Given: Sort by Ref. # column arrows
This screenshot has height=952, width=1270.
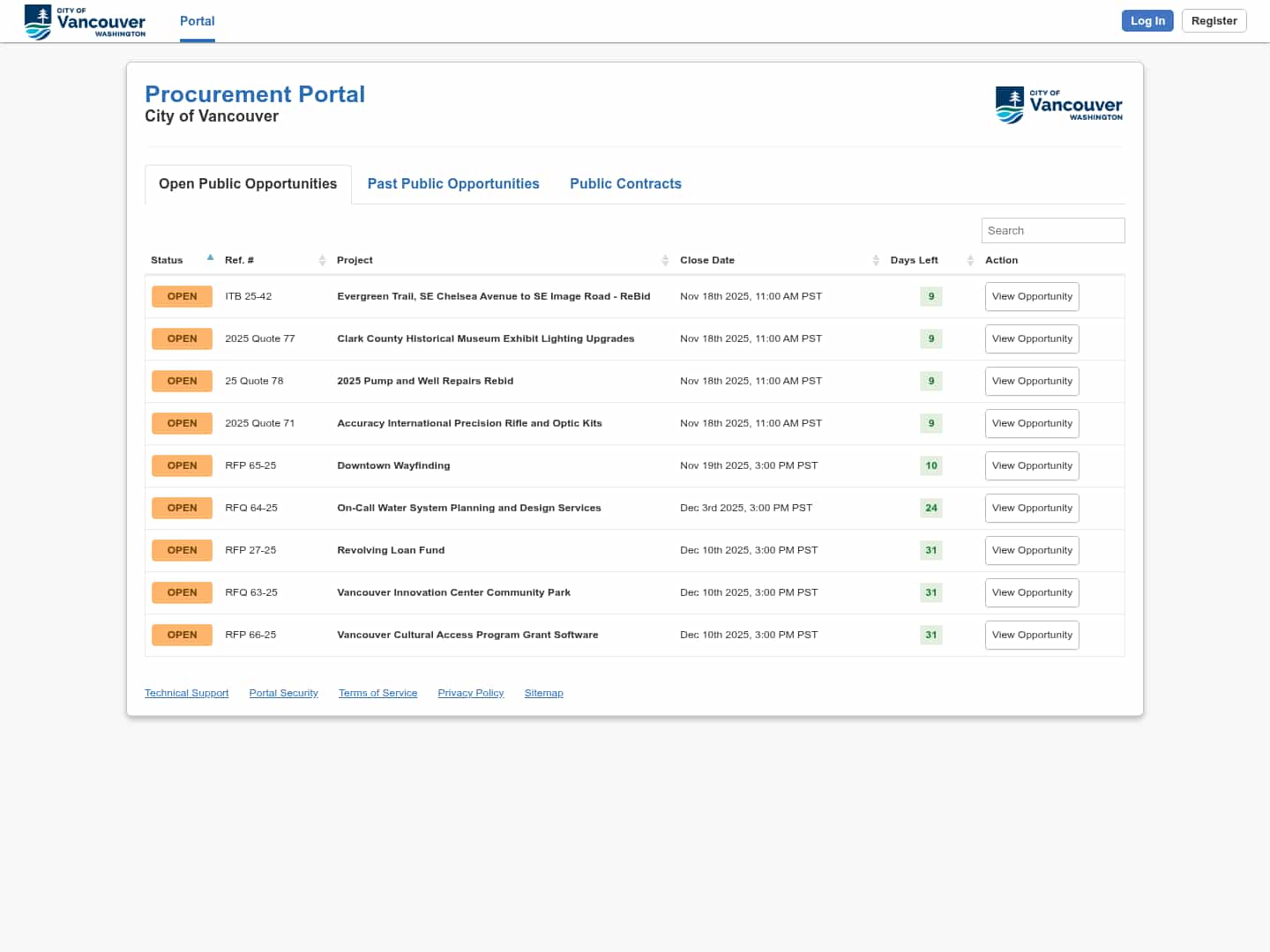Looking at the screenshot, I should tap(322, 260).
